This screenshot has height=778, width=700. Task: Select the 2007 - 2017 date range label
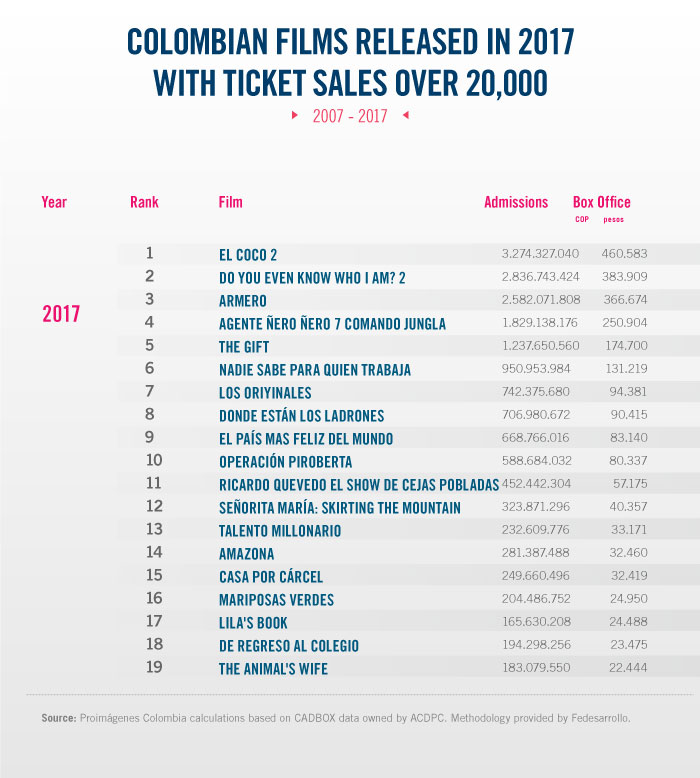tap(349, 116)
